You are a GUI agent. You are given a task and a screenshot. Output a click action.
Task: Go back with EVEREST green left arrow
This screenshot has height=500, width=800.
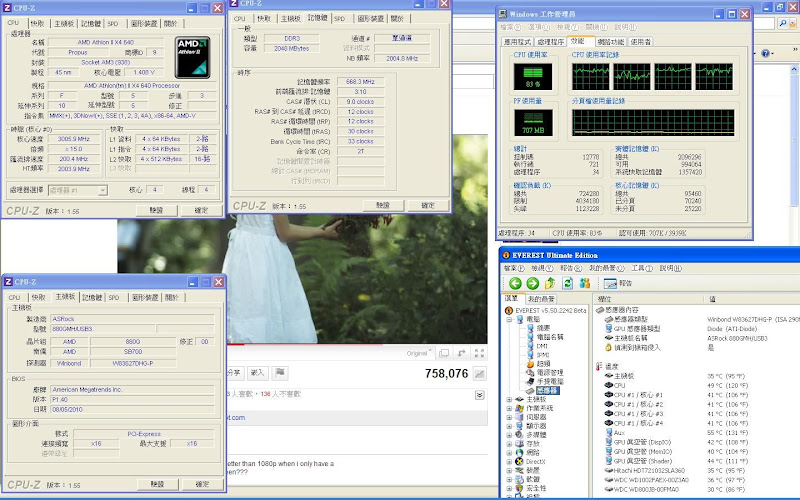515,283
